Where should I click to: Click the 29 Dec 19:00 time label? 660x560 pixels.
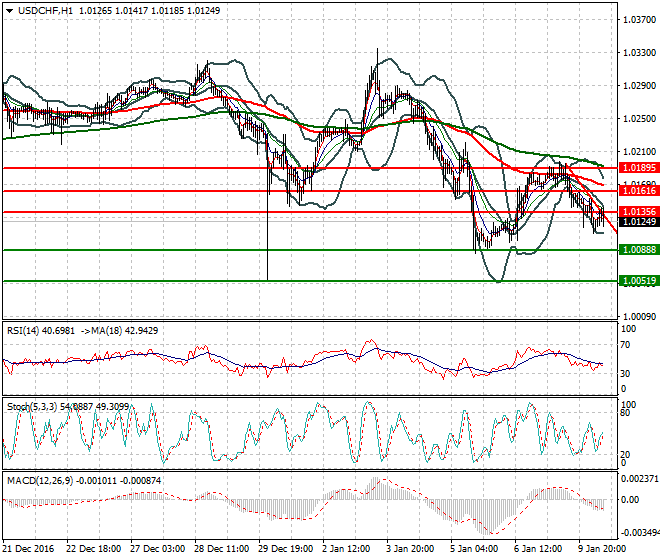(x=285, y=549)
